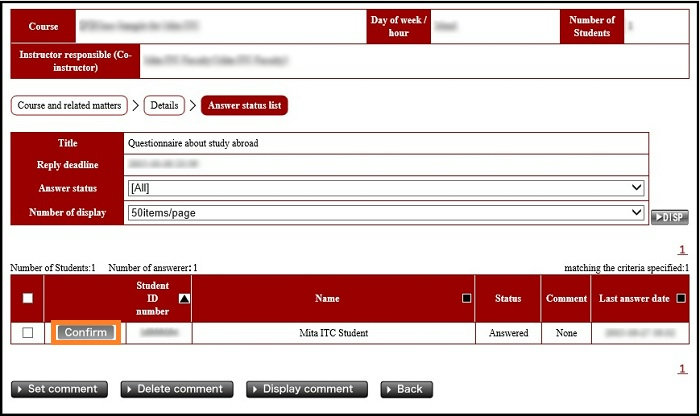
Task: Sort by Student ID number arrow icon
Action: click(184, 298)
